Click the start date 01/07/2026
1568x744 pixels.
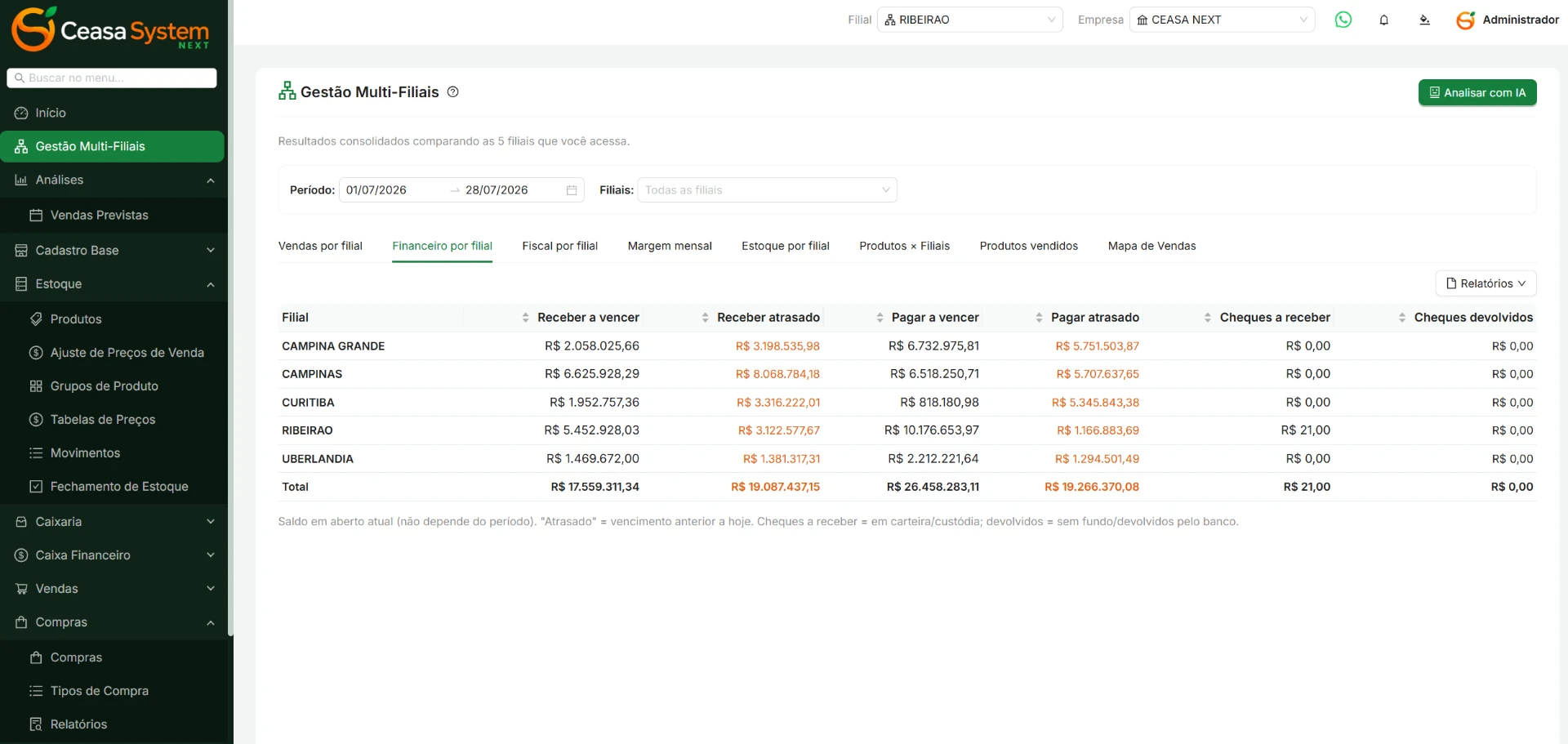tap(376, 190)
